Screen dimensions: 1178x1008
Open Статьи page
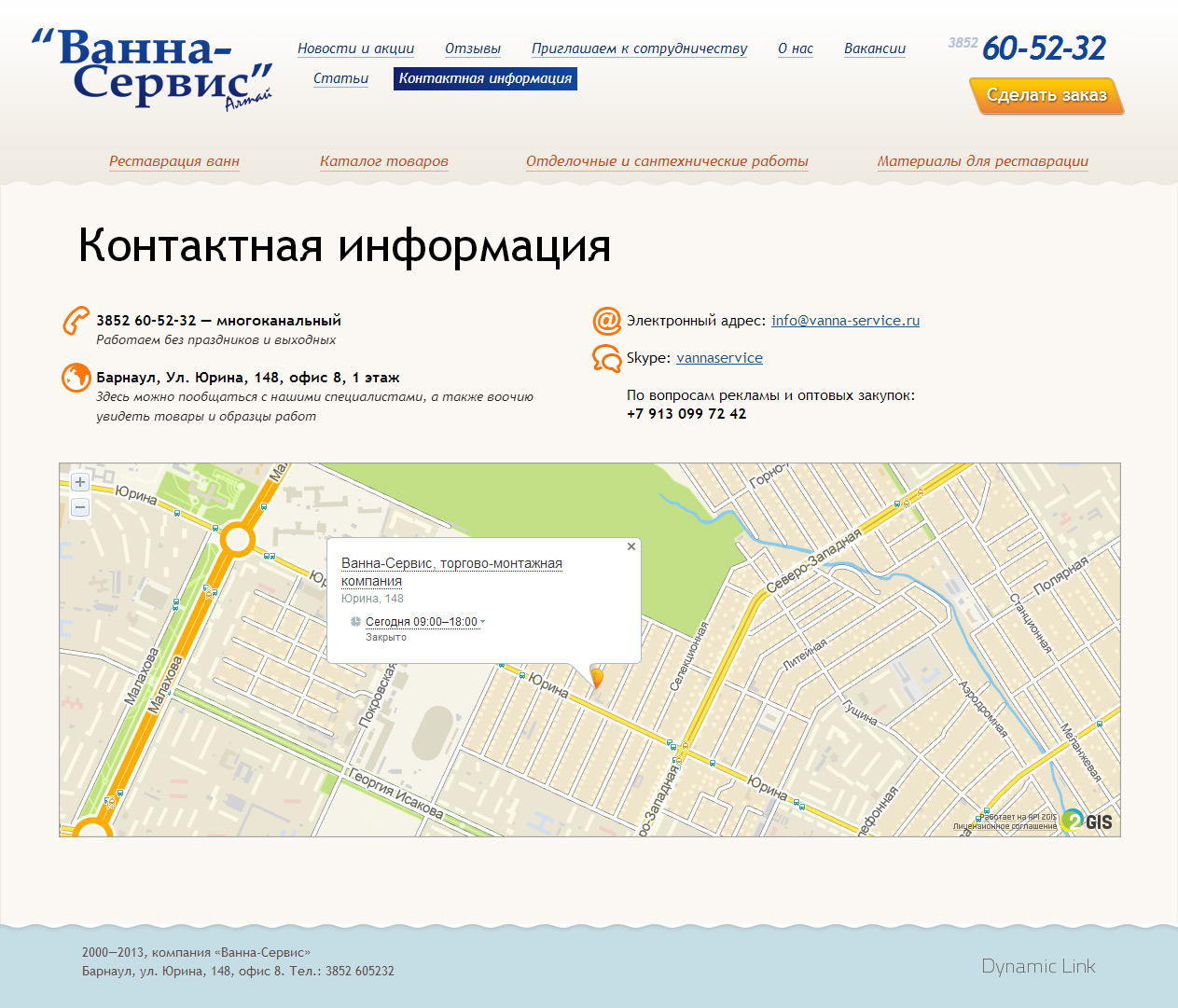coord(341,78)
